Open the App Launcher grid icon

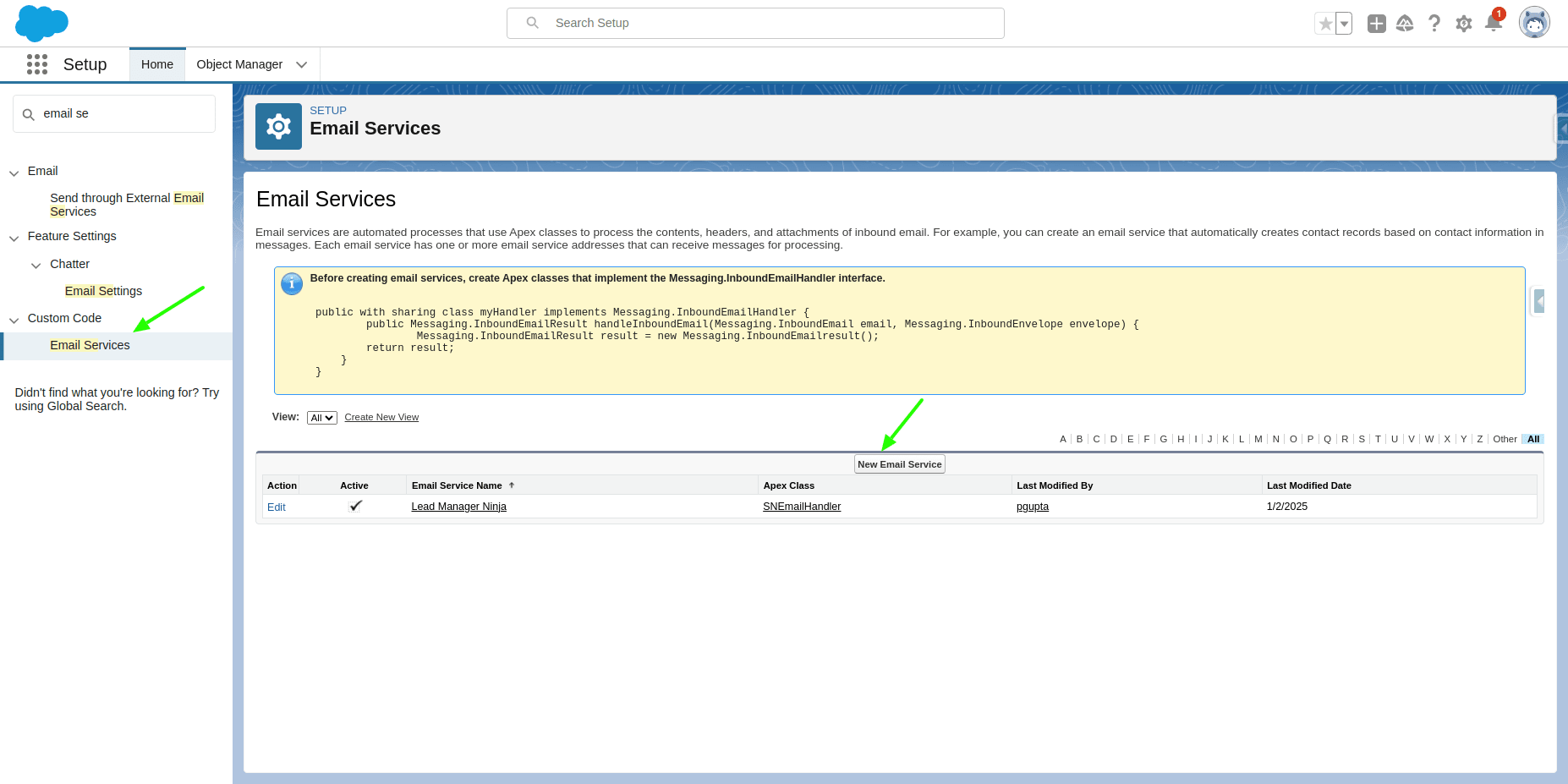[37, 64]
